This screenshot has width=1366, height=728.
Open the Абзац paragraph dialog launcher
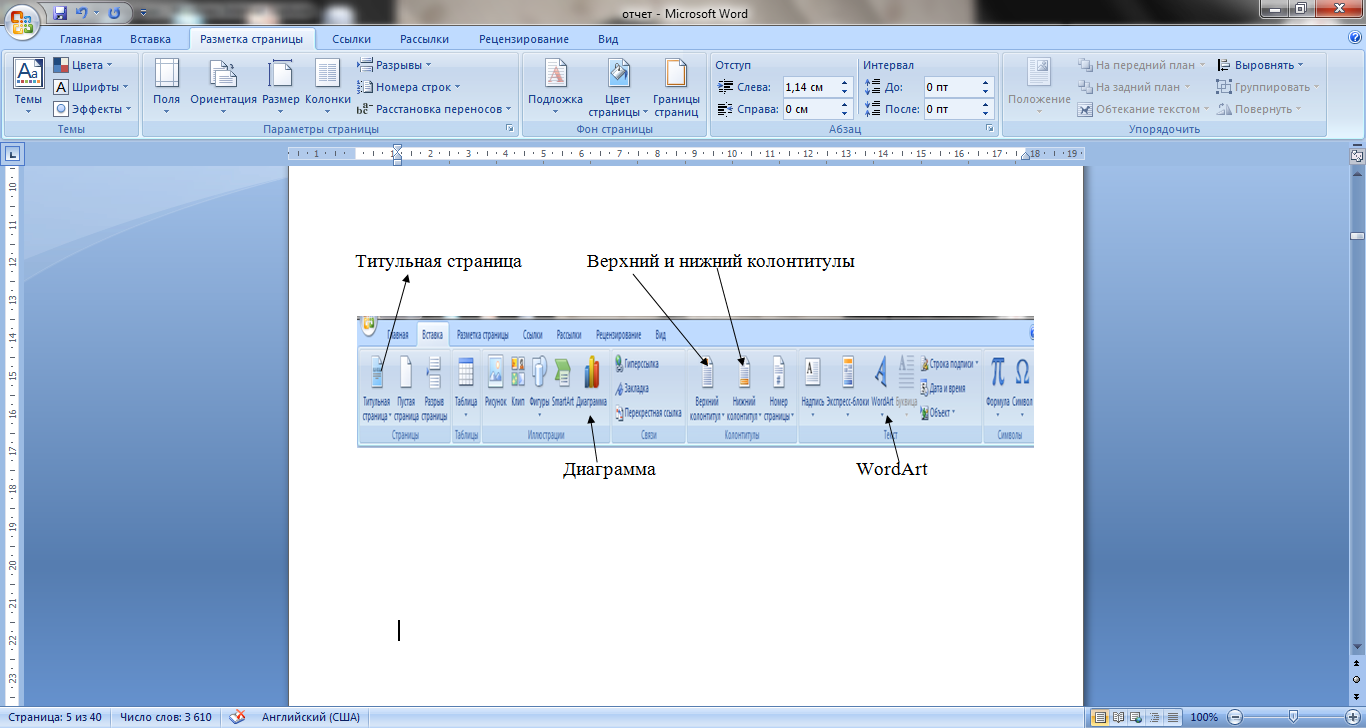coord(989,129)
